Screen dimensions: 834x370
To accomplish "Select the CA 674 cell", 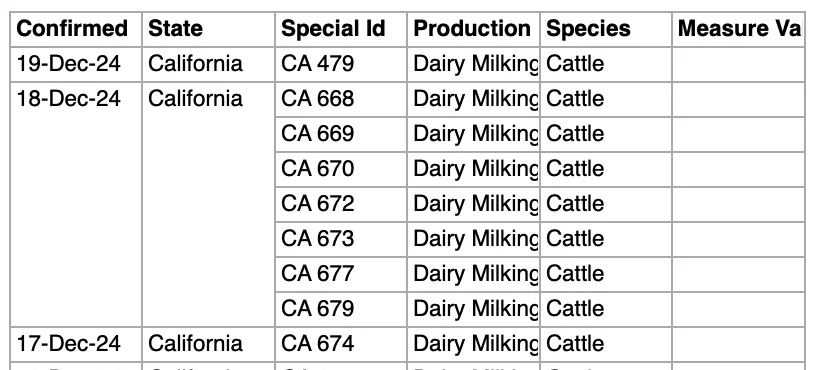I will 341,344.
